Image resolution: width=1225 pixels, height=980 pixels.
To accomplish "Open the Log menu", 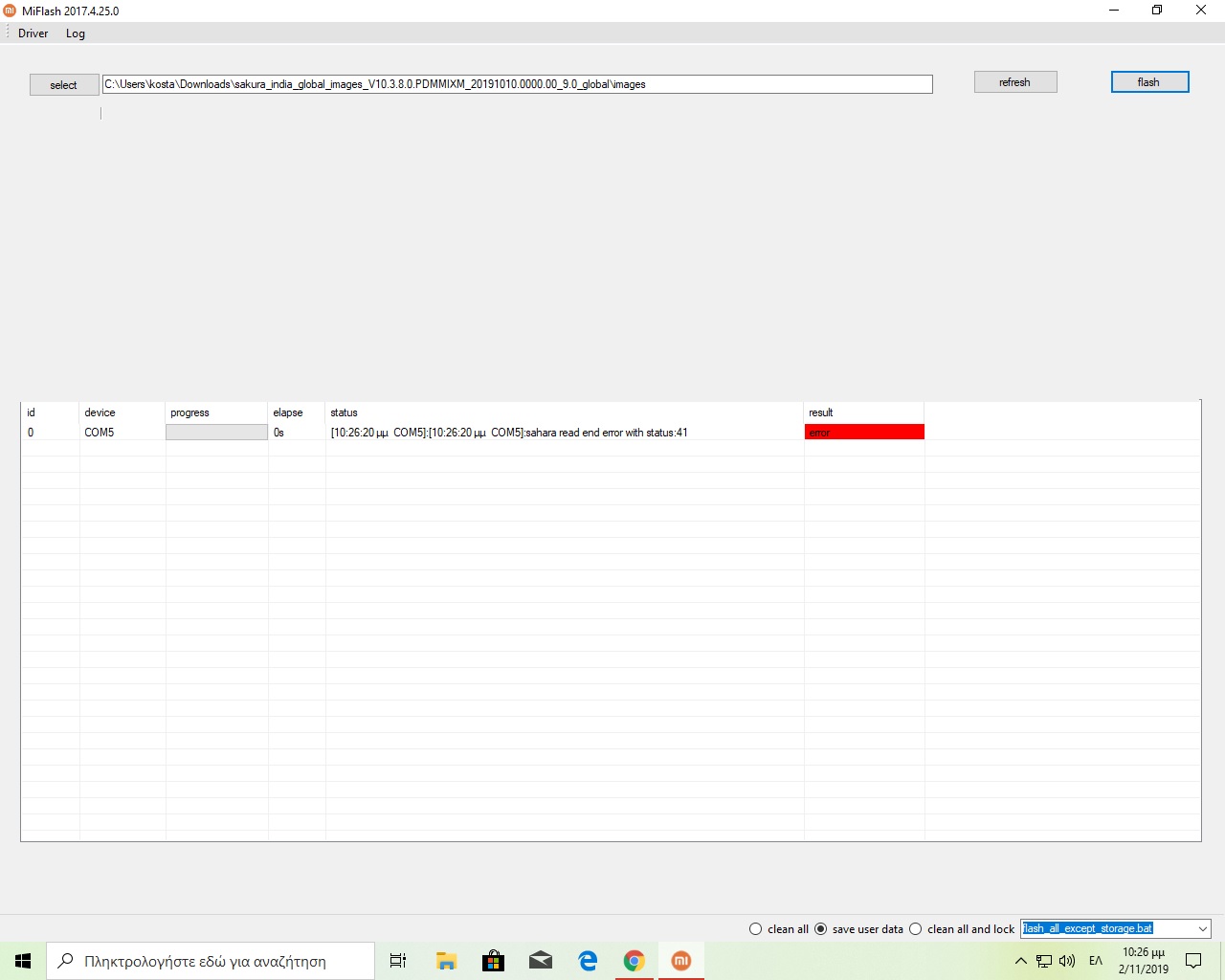I will tap(76, 33).
